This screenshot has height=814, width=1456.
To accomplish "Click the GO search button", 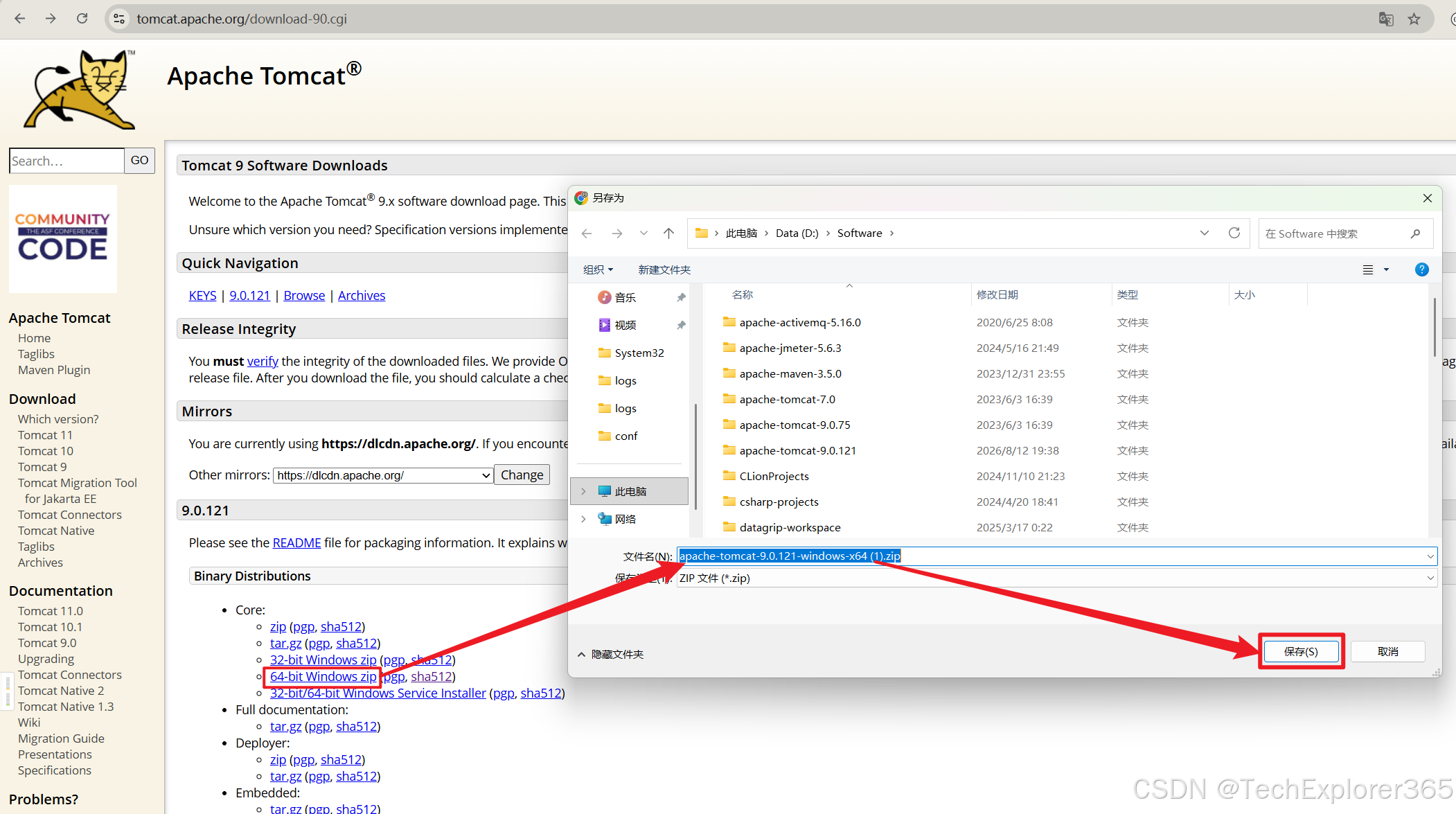I will point(139,161).
